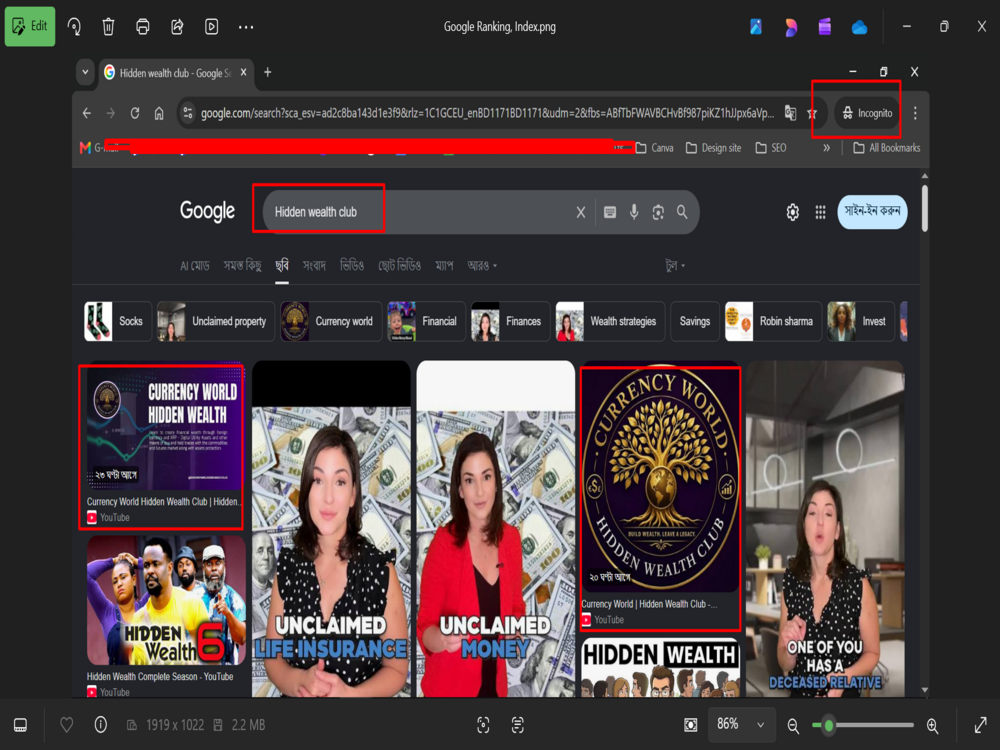Toggle filmstrip view at bottom left
Viewport: 1000px width, 750px height.
click(20, 725)
